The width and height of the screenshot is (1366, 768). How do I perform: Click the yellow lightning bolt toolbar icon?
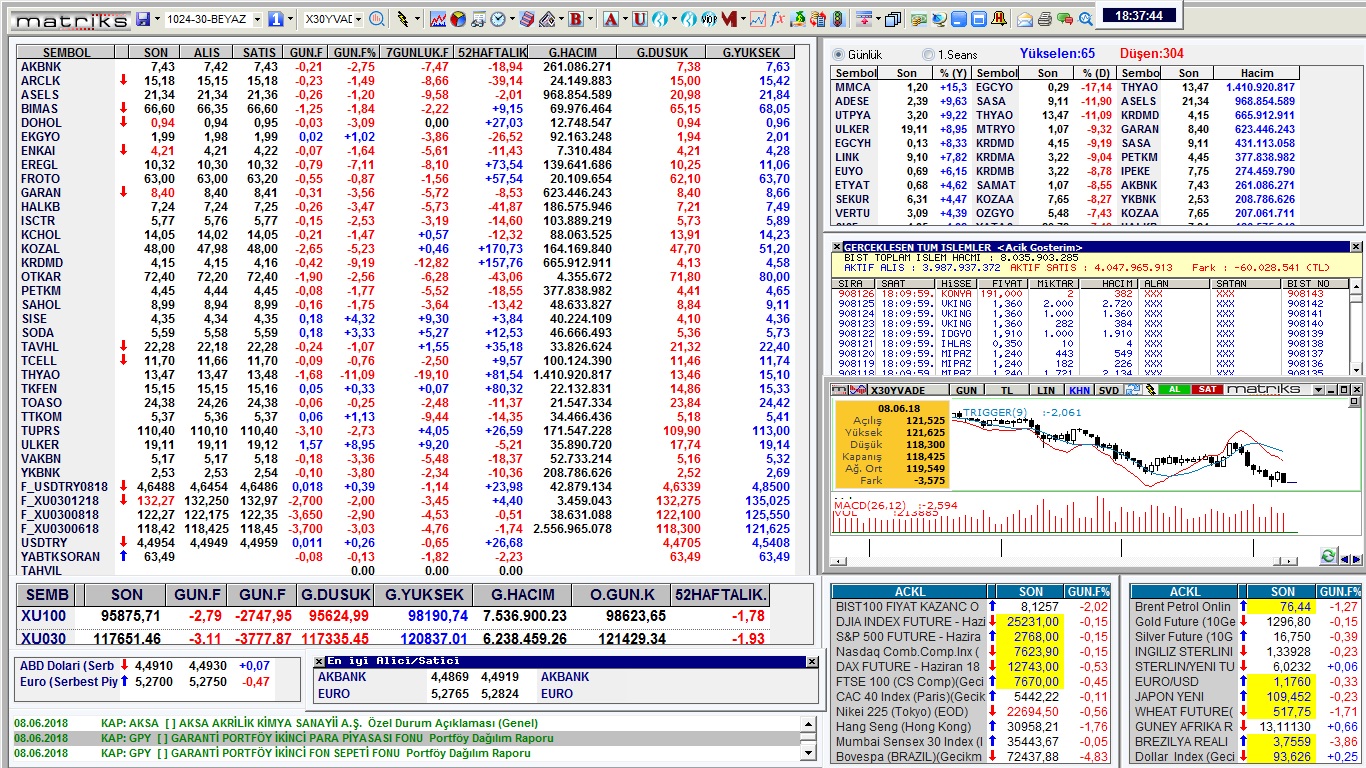[x=403, y=19]
